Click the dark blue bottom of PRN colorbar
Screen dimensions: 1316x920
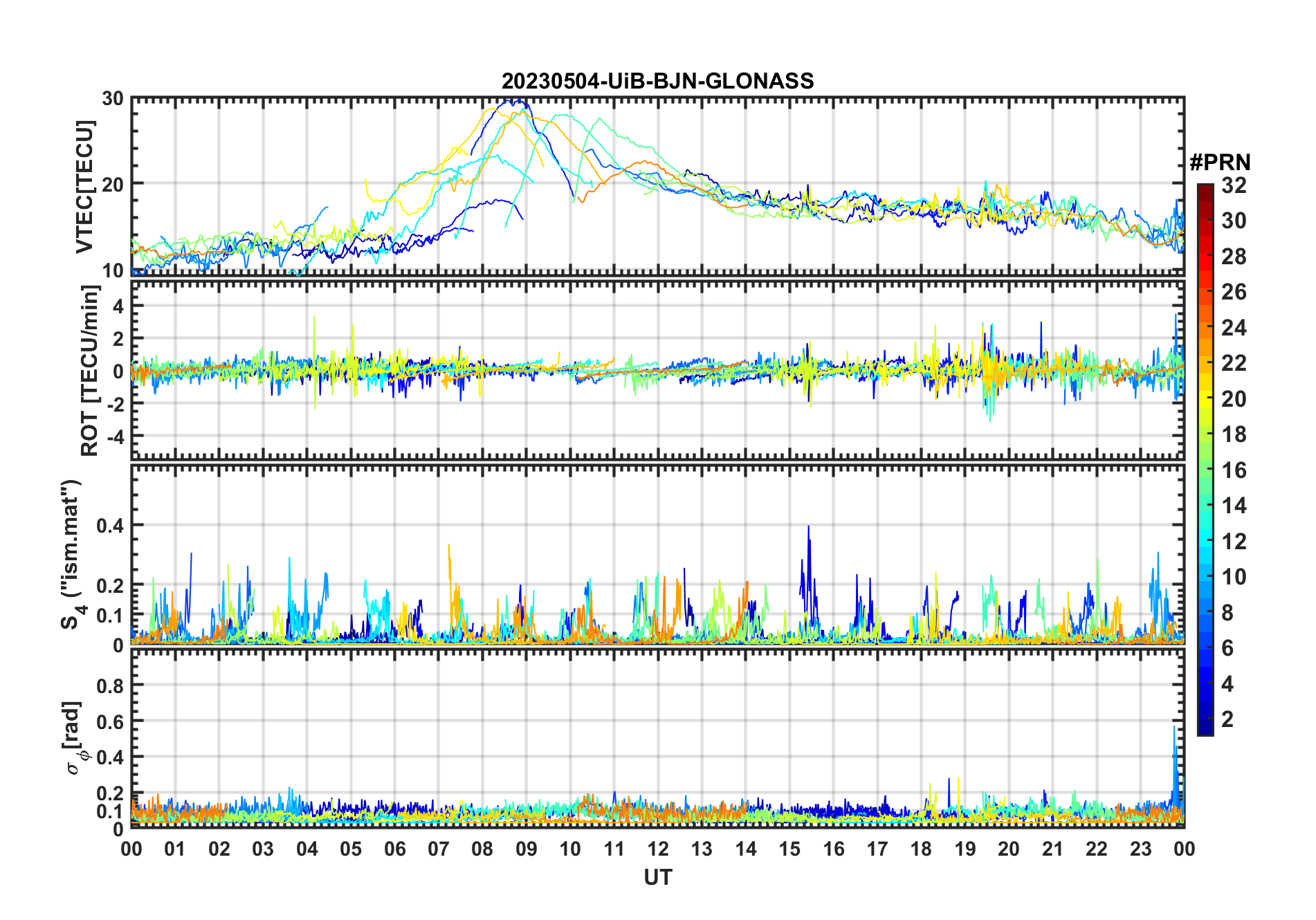tap(1205, 729)
